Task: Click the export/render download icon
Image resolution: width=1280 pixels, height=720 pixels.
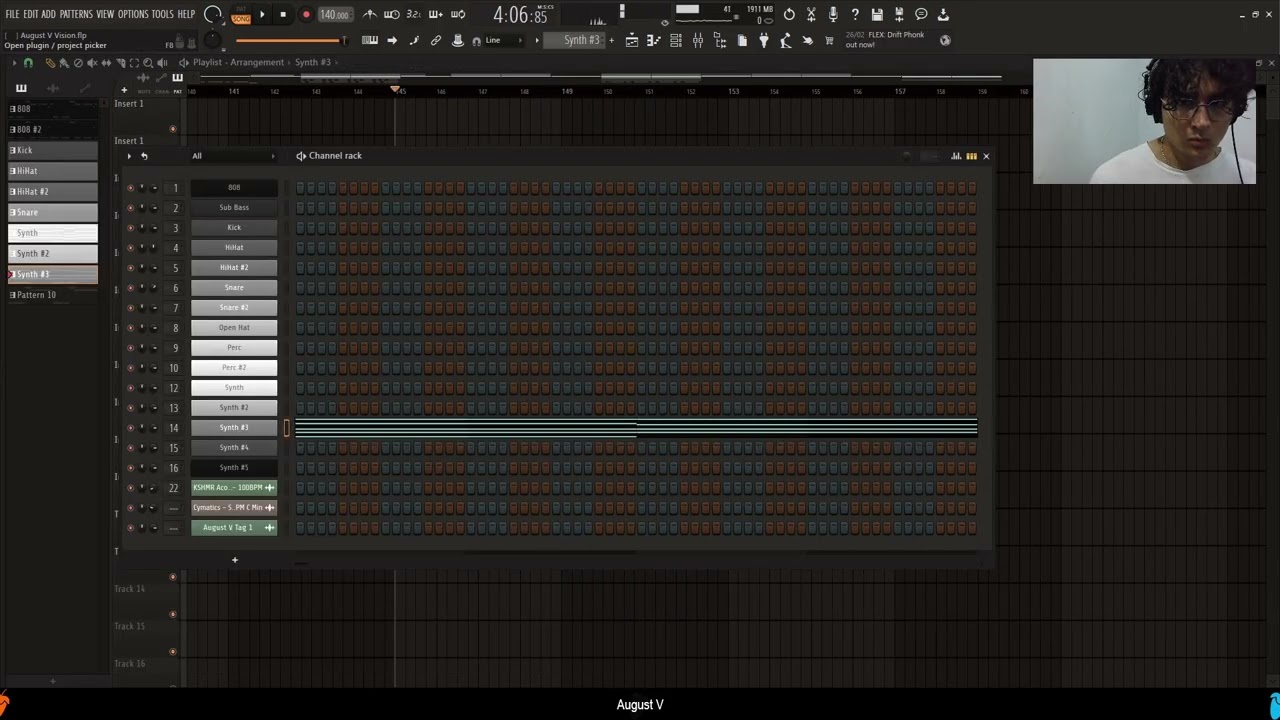Action: point(943,14)
